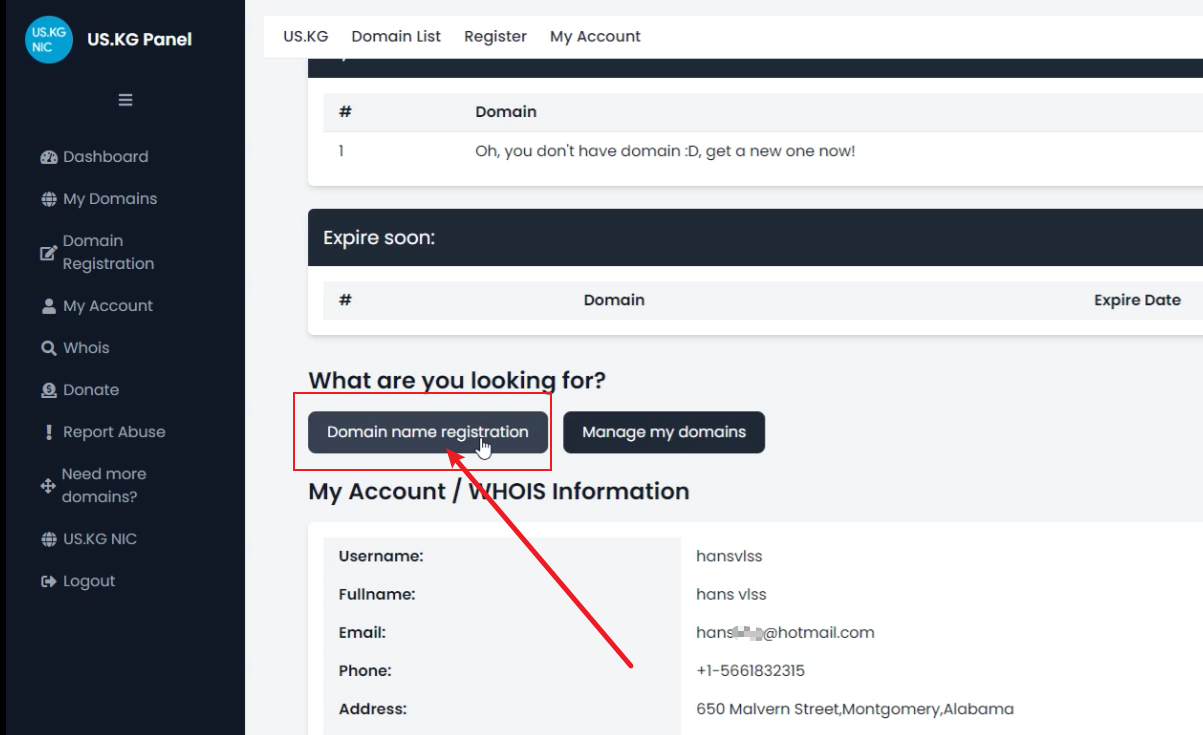
Task: Click the Logout arrow icon
Action: (49, 581)
